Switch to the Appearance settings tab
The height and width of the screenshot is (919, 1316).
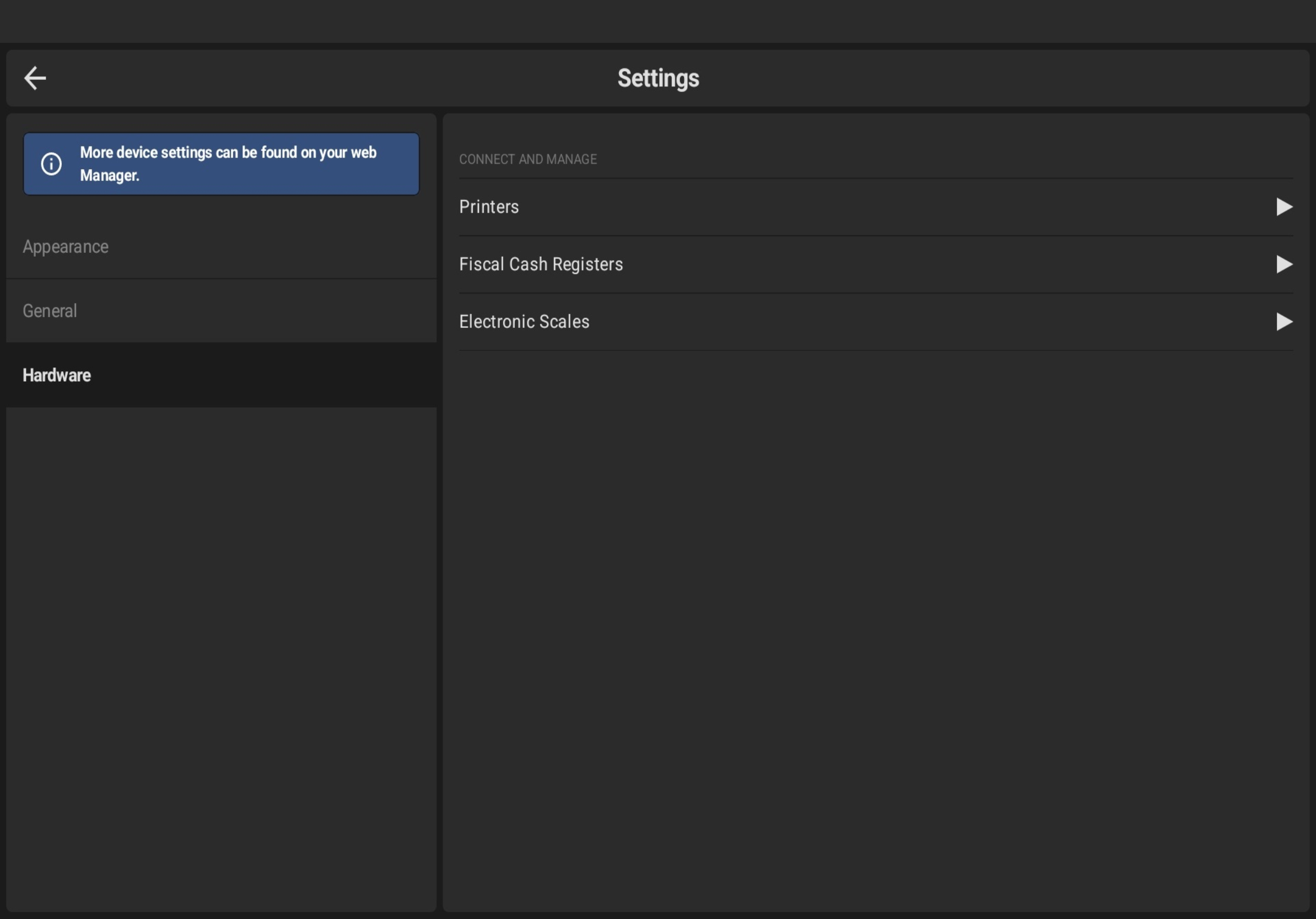click(x=66, y=247)
